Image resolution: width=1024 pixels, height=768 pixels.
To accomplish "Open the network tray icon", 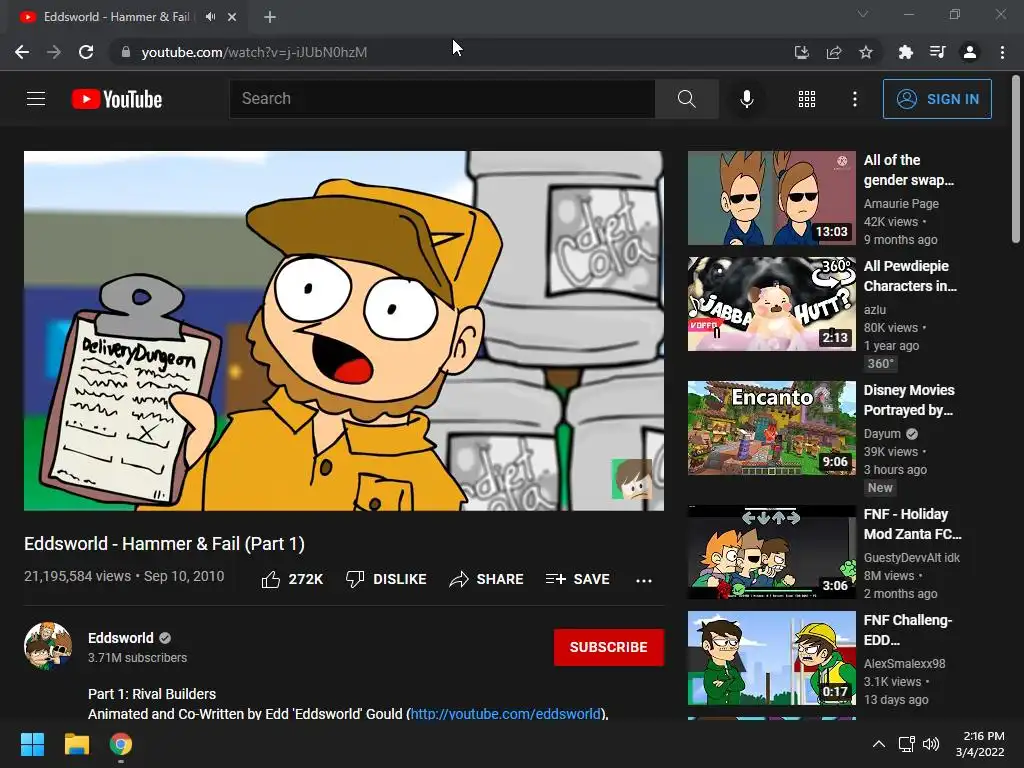I will [906, 744].
